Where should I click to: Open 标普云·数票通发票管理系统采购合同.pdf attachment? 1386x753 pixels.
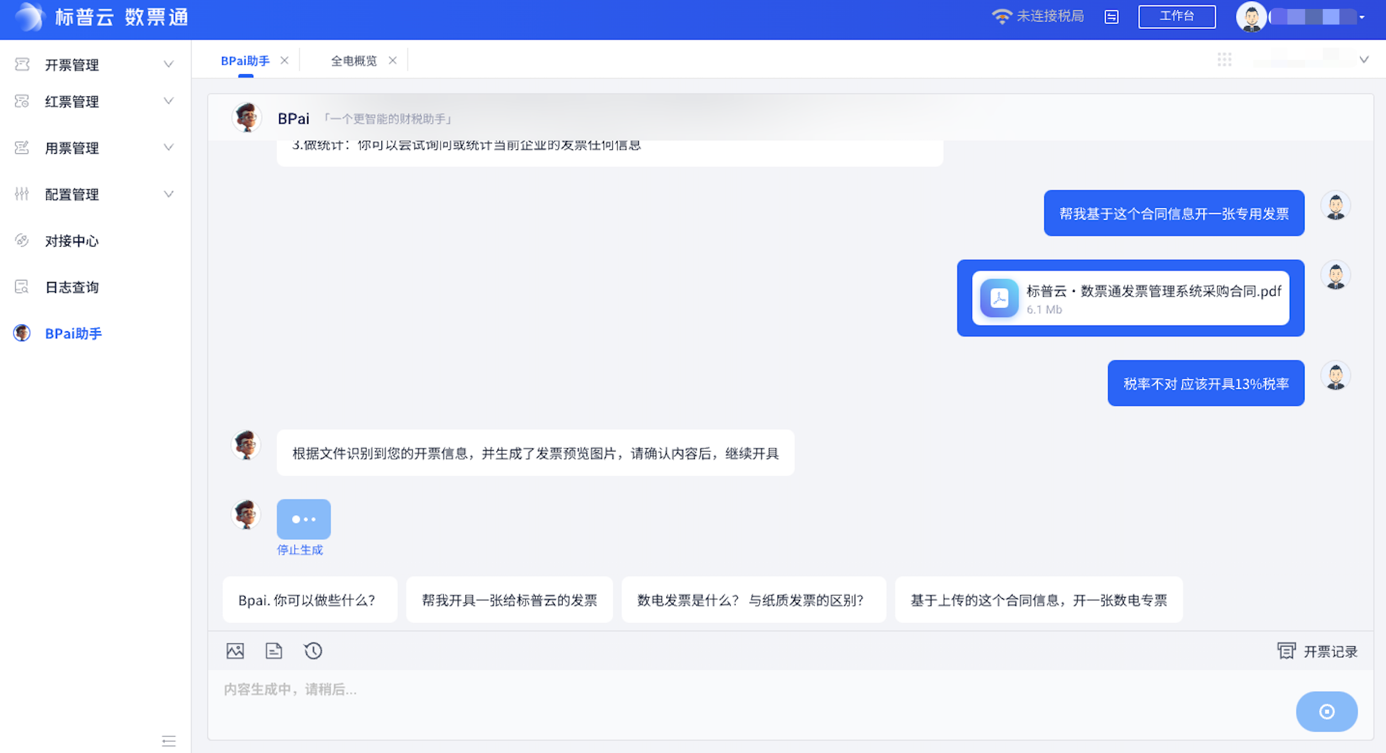(x=1130, y=298)
